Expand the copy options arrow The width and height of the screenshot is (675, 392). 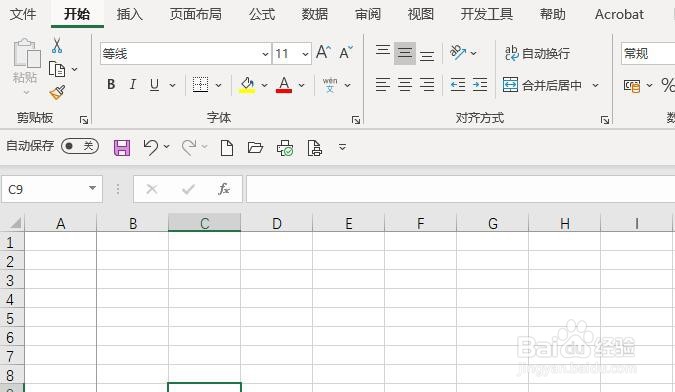pyautogui.click(x=74, y=69)
